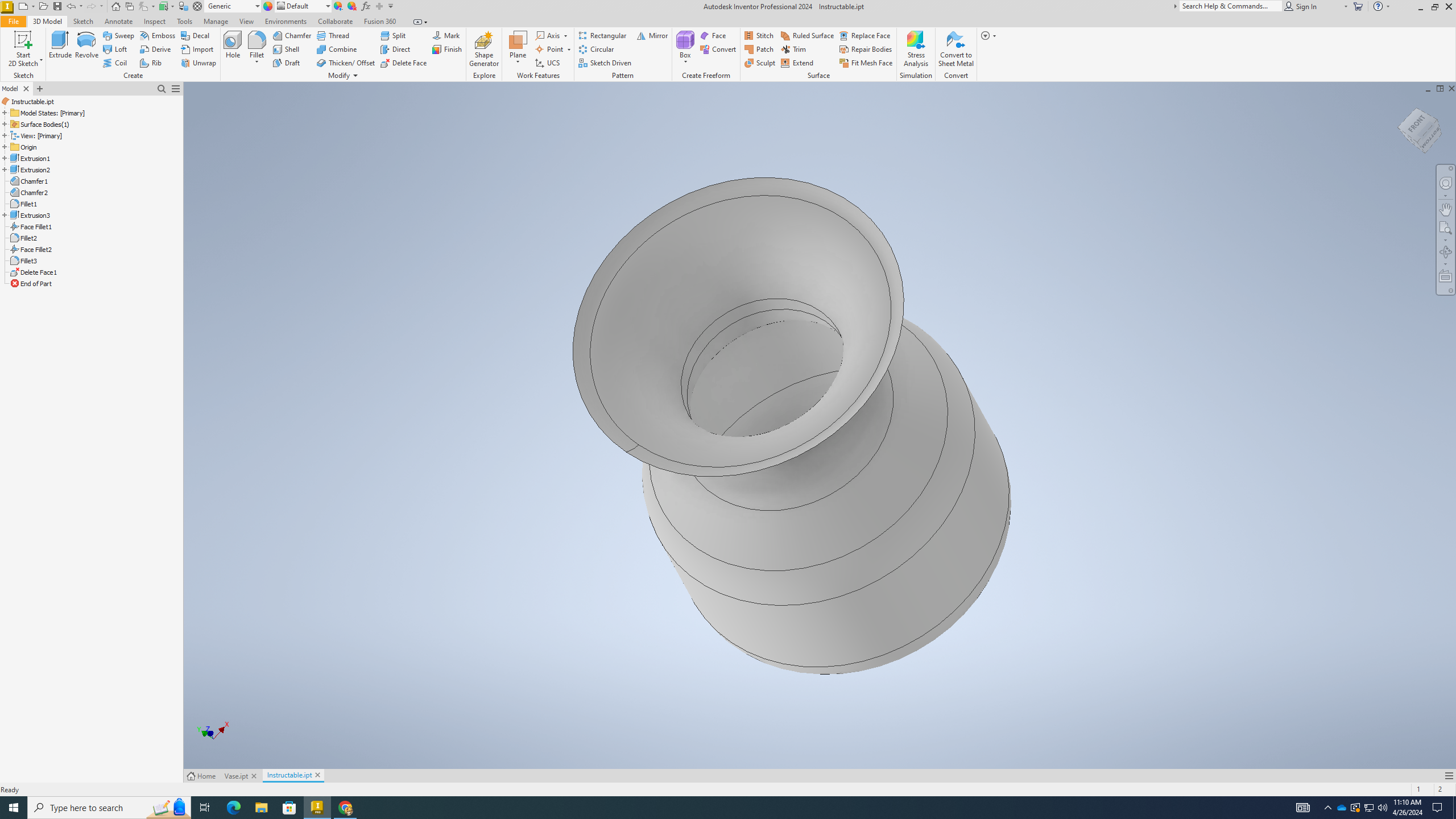The image size is (1456, 819).
Task: Open the Inspect ribbon tab
Action: pyautogui.click(x=154, y=21)
